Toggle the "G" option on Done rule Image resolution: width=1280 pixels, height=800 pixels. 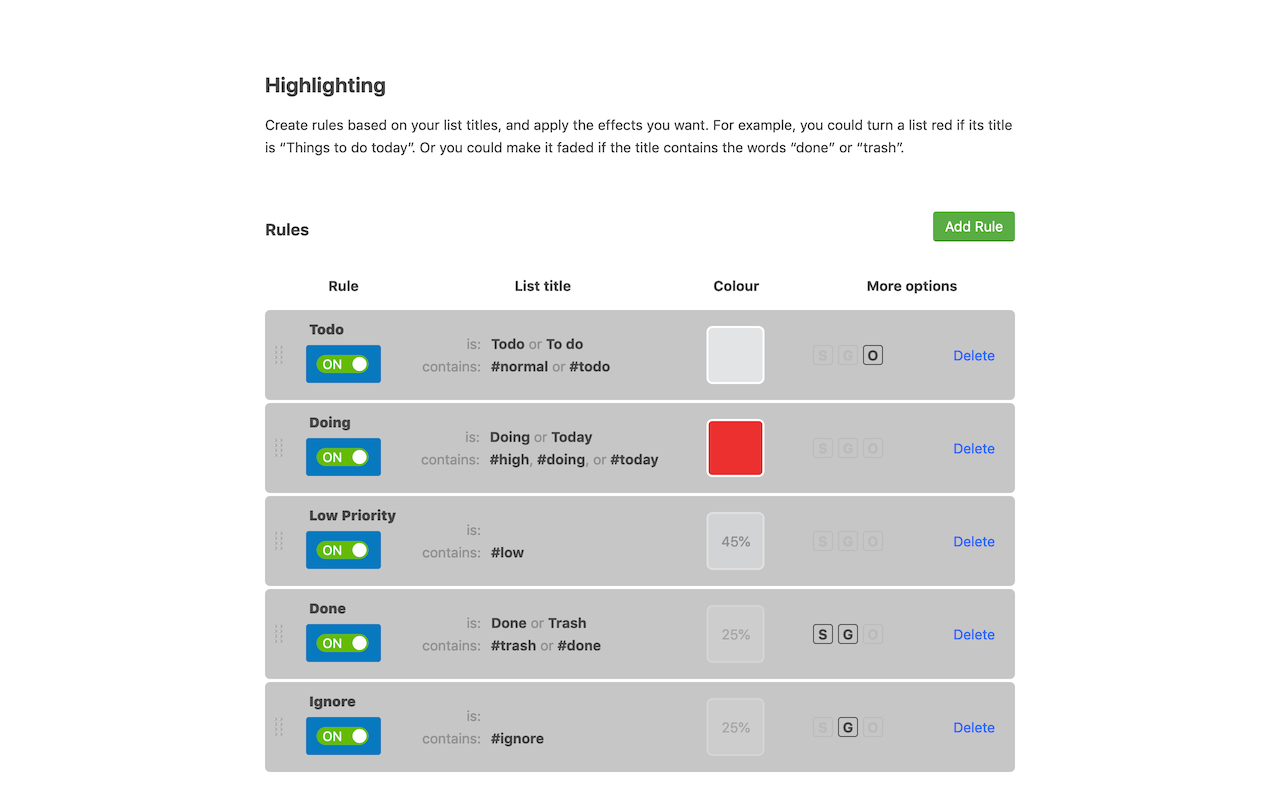847,634
